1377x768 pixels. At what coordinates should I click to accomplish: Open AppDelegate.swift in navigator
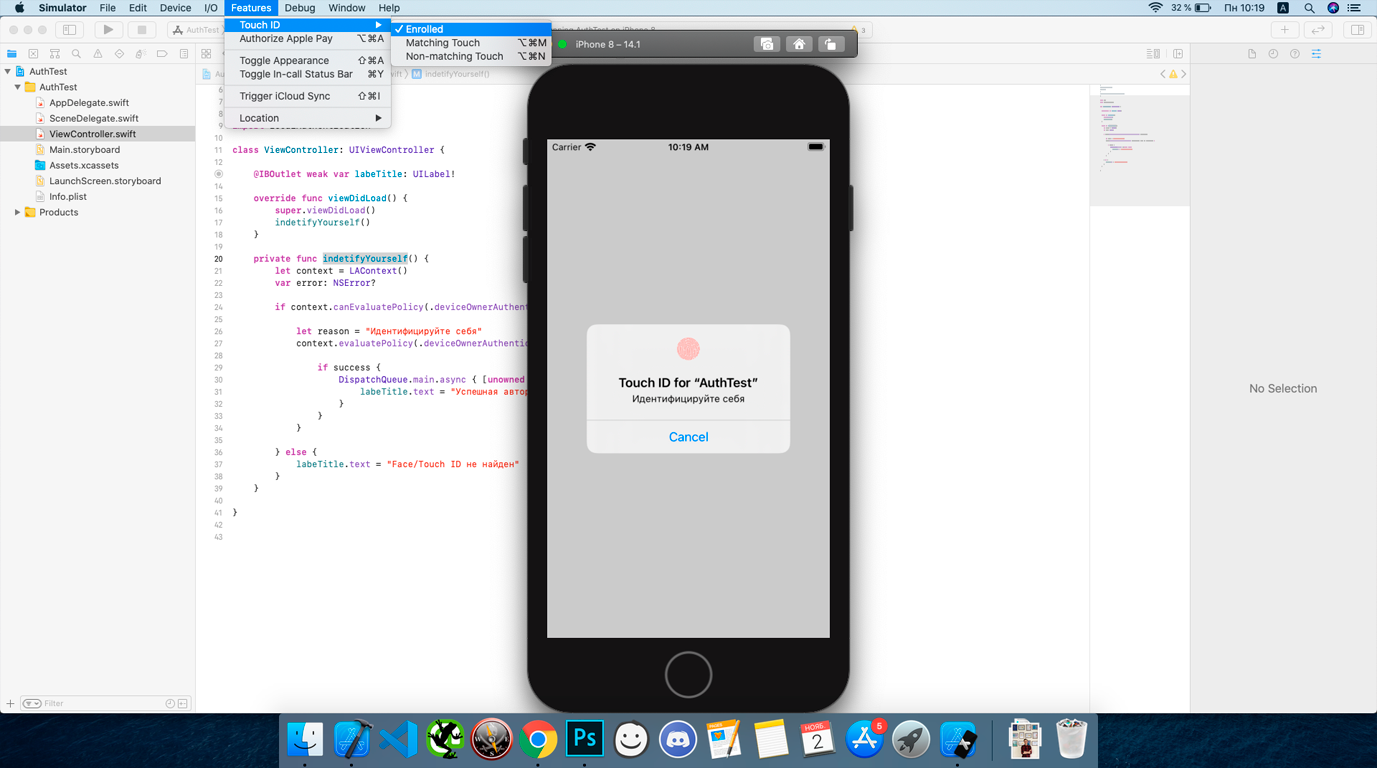coord(89,103)
